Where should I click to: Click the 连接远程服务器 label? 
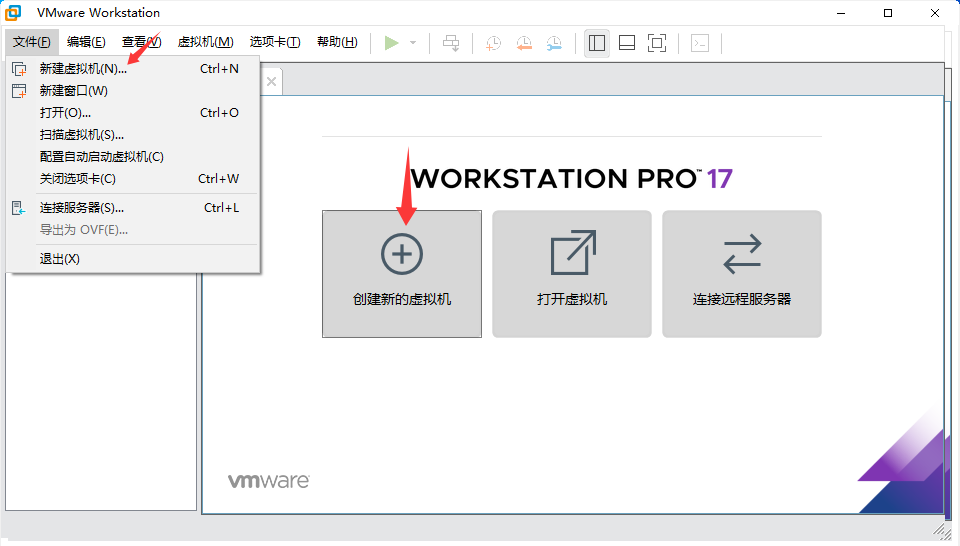point(742,299)
